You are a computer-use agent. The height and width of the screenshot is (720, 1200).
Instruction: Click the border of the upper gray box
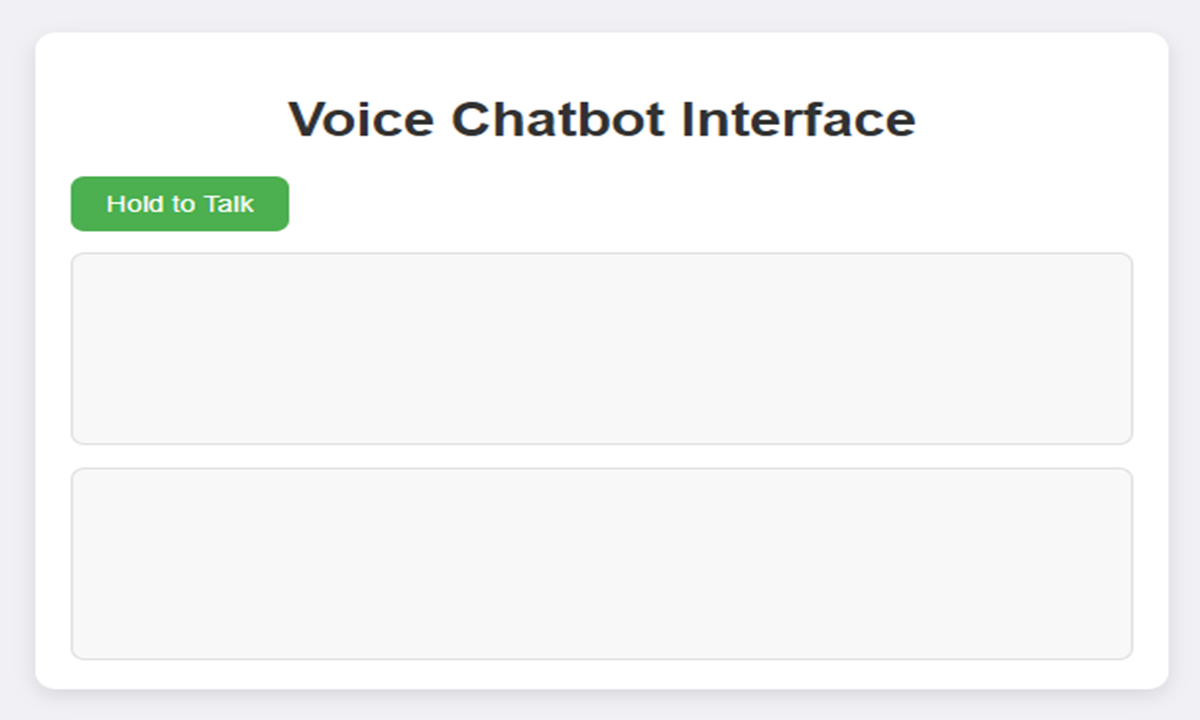pos(601,253)
